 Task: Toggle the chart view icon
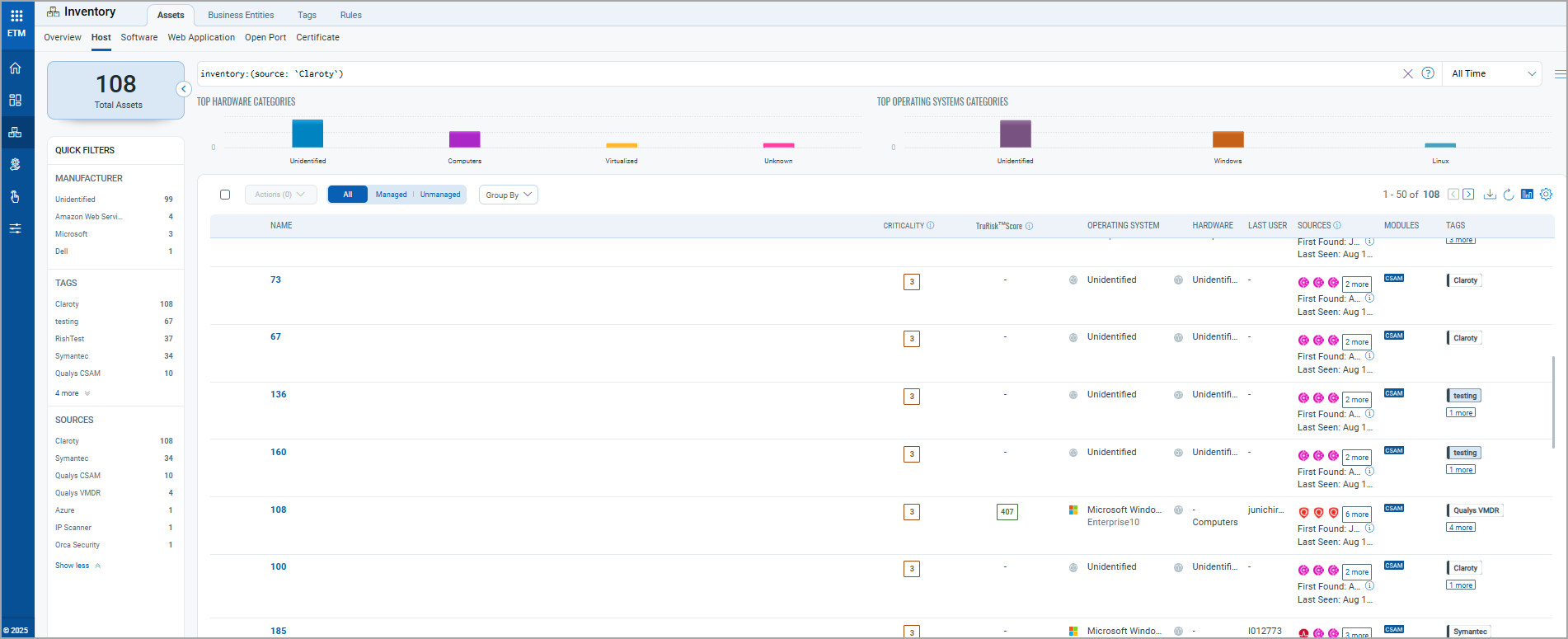coord(1527,195)
